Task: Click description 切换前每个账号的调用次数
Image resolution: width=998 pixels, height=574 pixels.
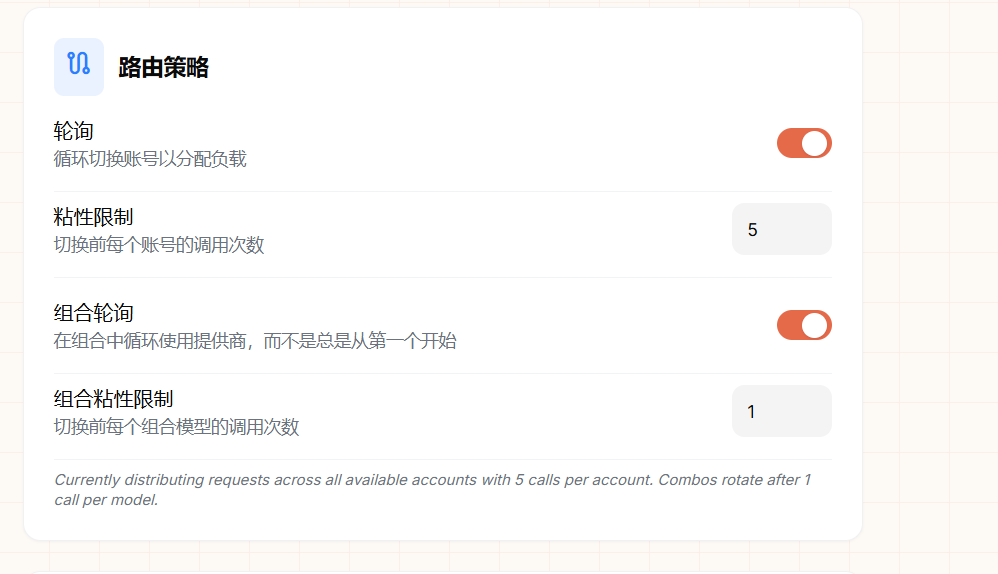Action: (158, 245)
